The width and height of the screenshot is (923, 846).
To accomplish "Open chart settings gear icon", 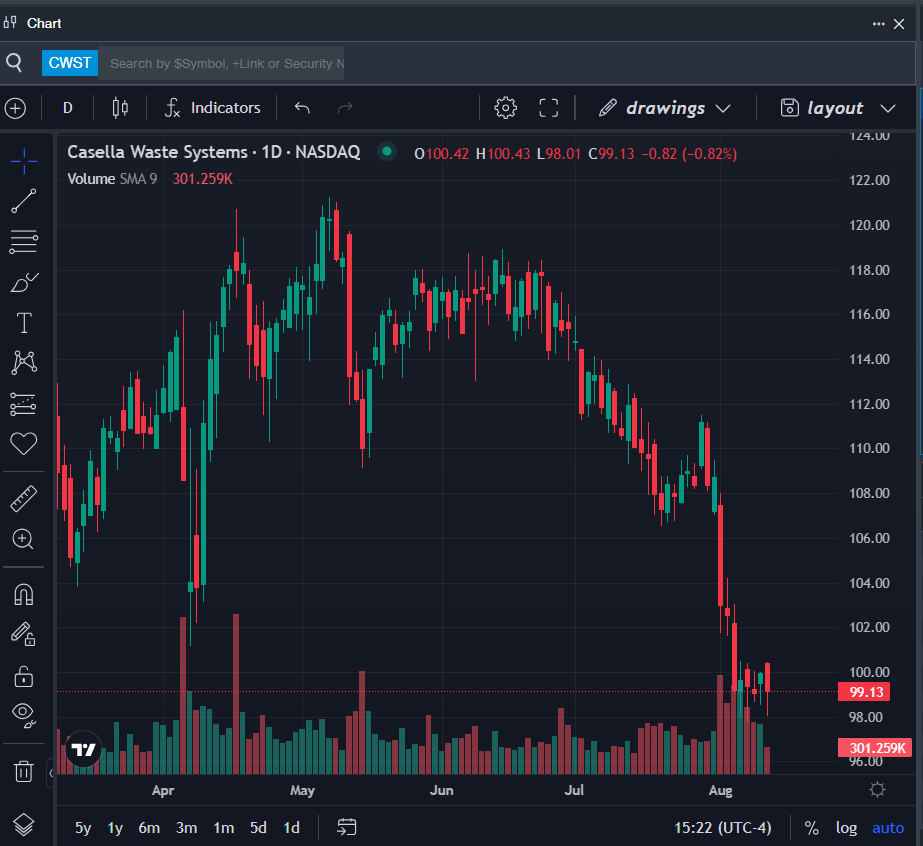I will (506, 108).
